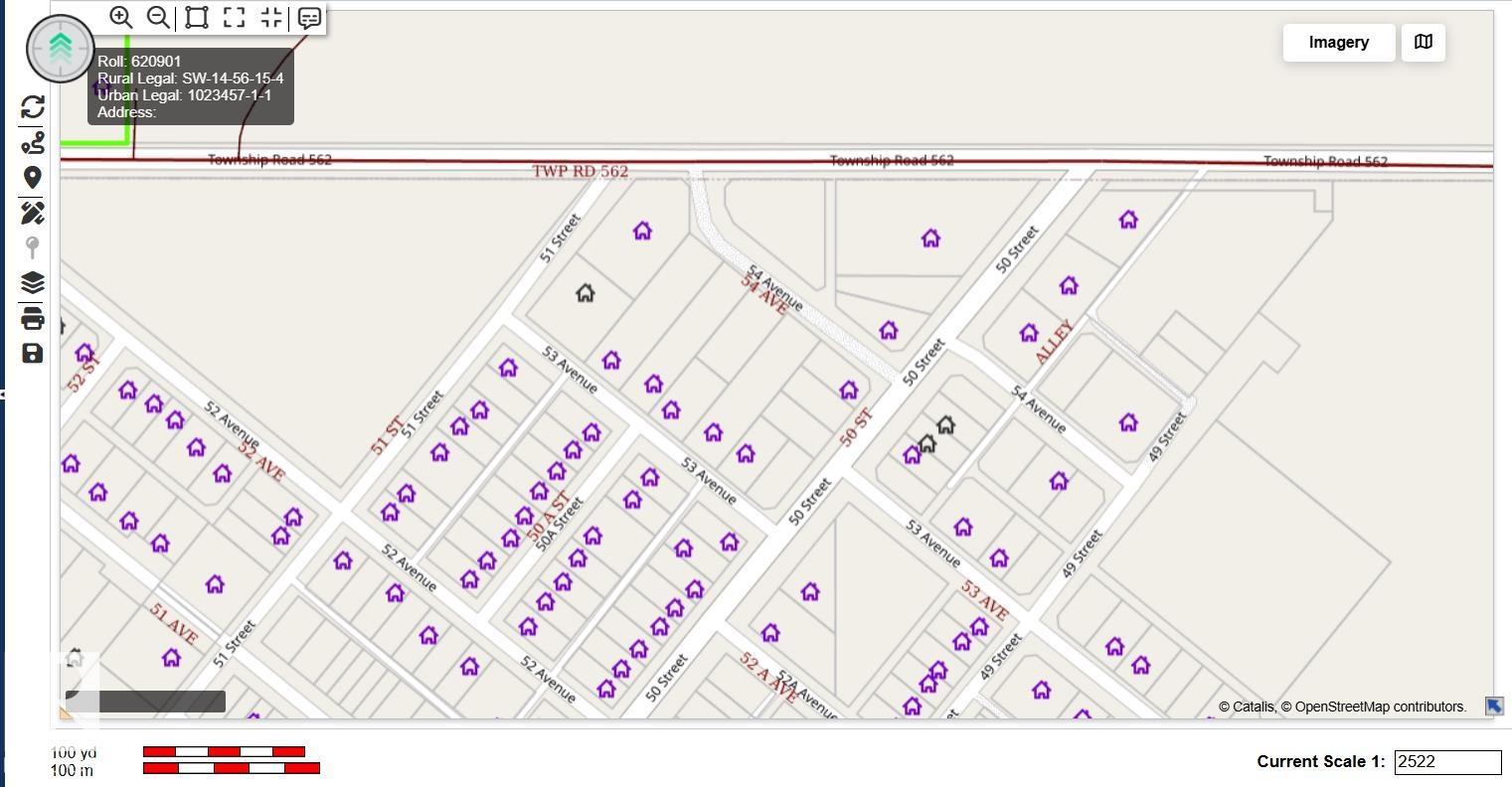The height and width of the screenshot is (787, 1512).
Task: Open the map tips comment icon
Action: [309, 17]
